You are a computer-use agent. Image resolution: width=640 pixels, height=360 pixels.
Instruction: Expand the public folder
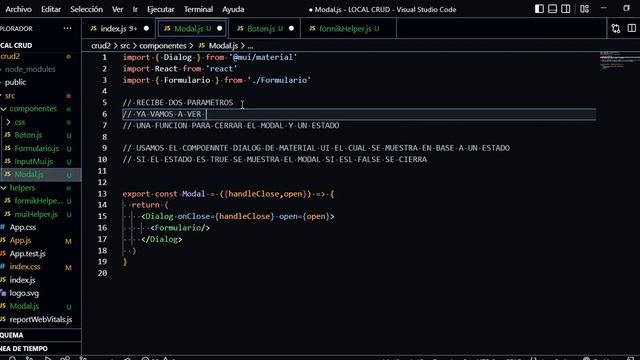coord(16,82)
